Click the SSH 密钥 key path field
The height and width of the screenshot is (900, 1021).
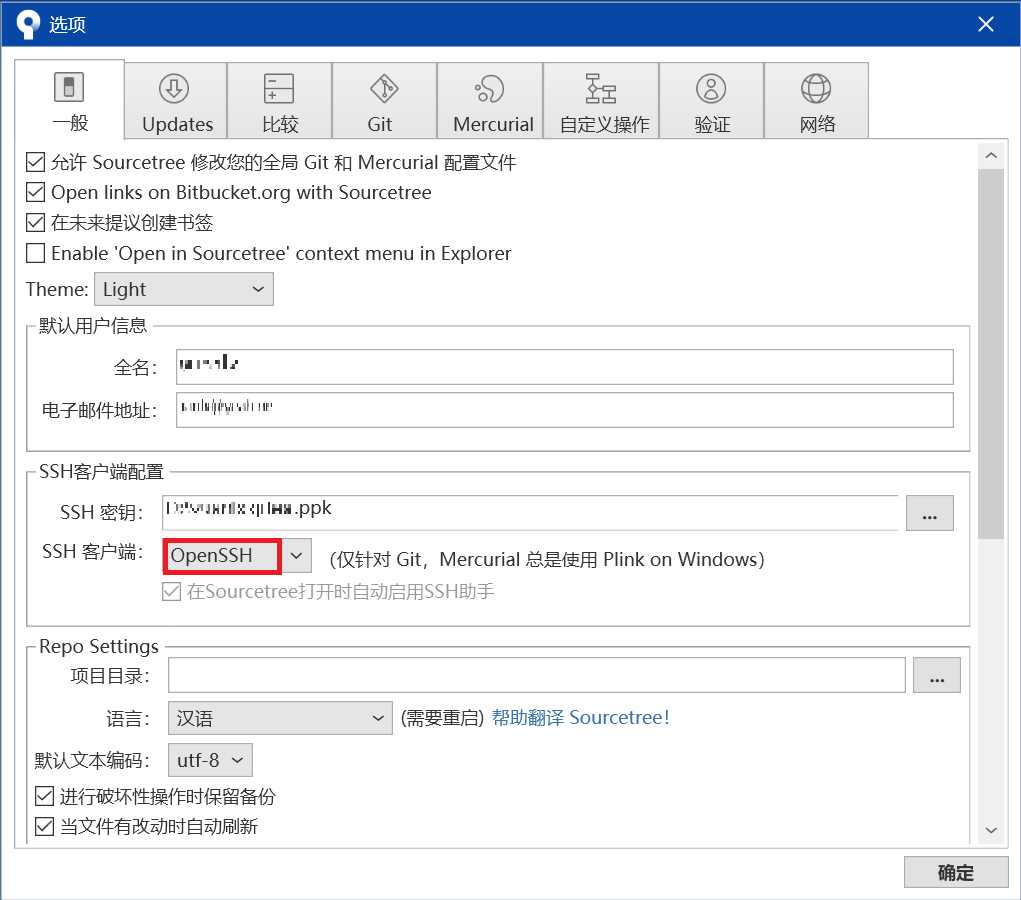[x=530, y=513]
